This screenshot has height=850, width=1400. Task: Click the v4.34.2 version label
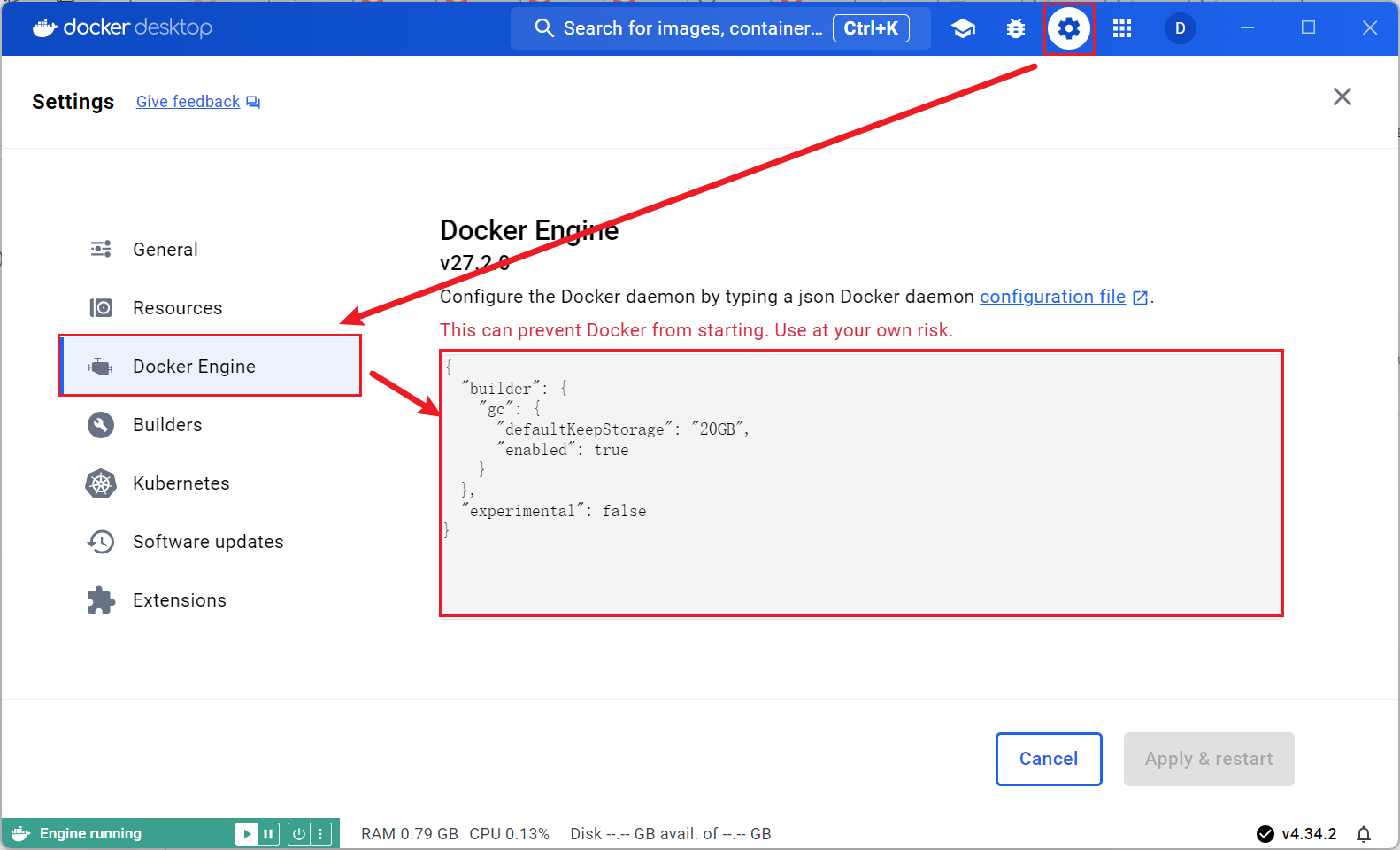1309,834
